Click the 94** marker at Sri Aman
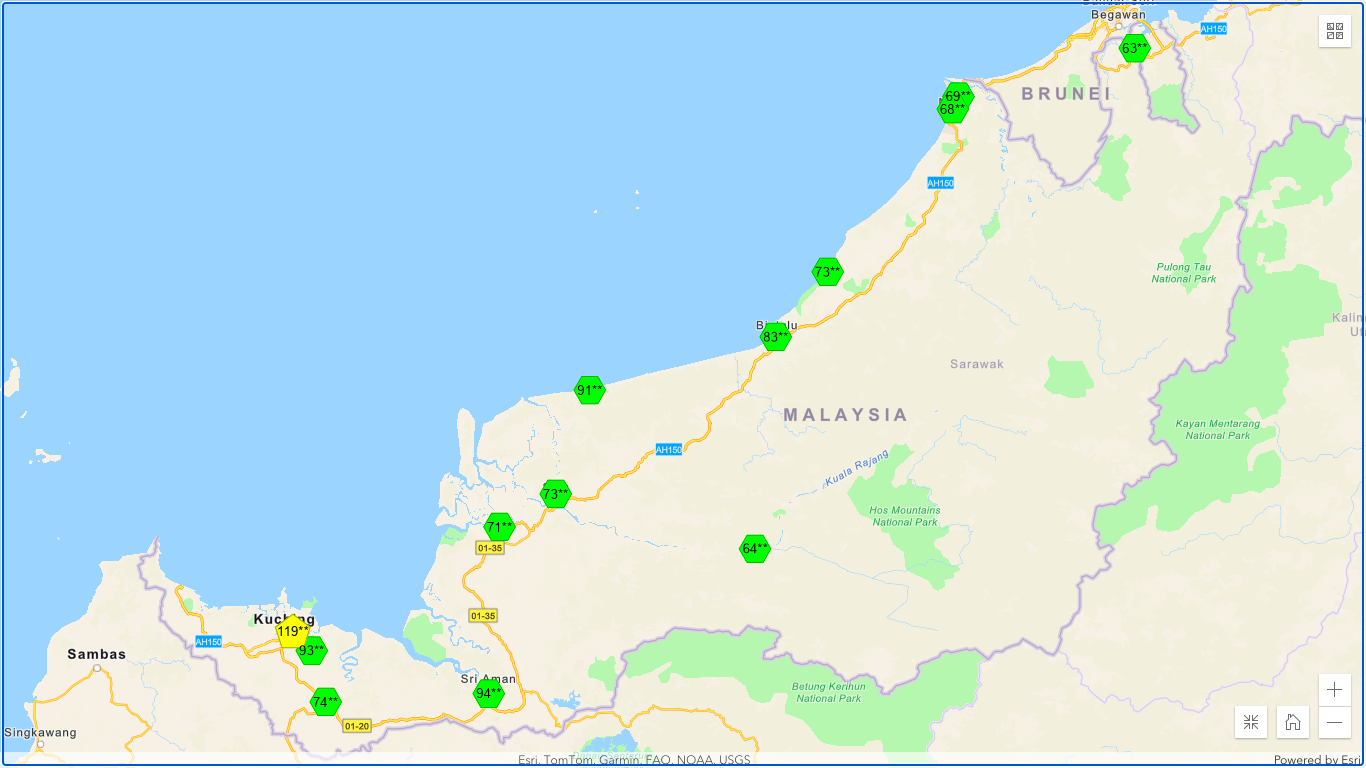This screenshot has width=1366, height=768. tap(489, 694)
